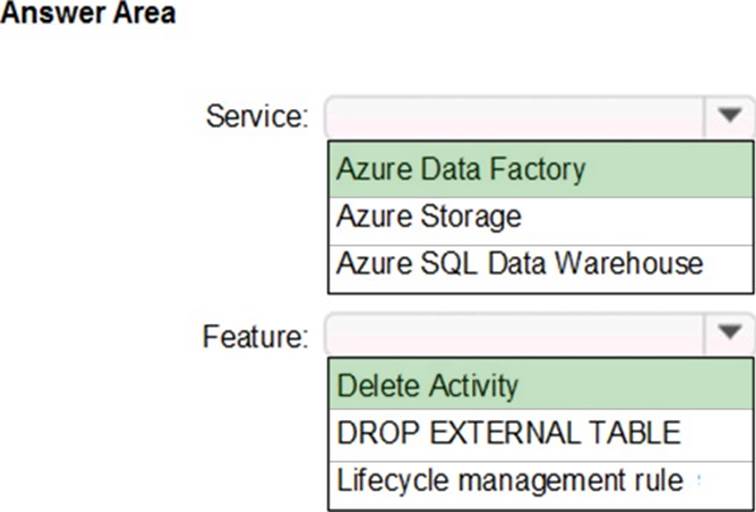
Task: Select Delete Activity as the feature
Action: click(x=428, y=385)
